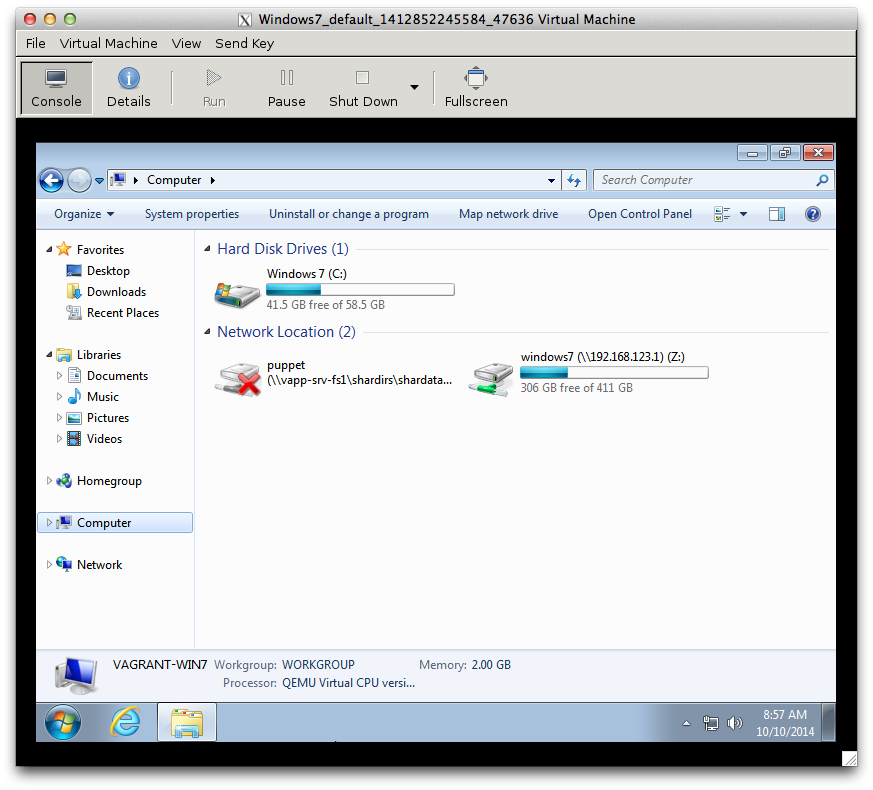Click the Explorer Back arrow button
This screenshot has width=873, height=790.
[x=51, y=180]
